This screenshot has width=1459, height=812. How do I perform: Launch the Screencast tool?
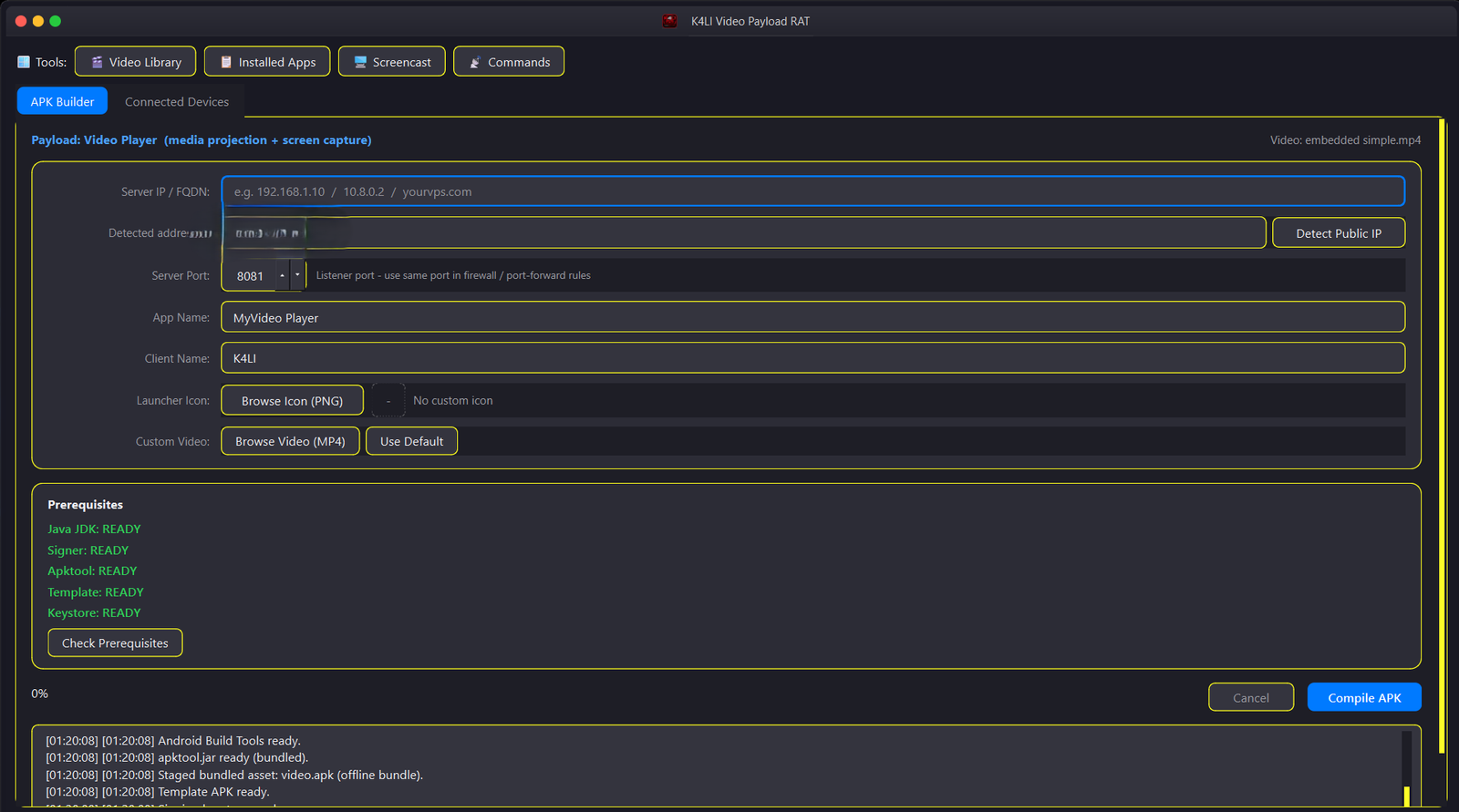(392, 62)
